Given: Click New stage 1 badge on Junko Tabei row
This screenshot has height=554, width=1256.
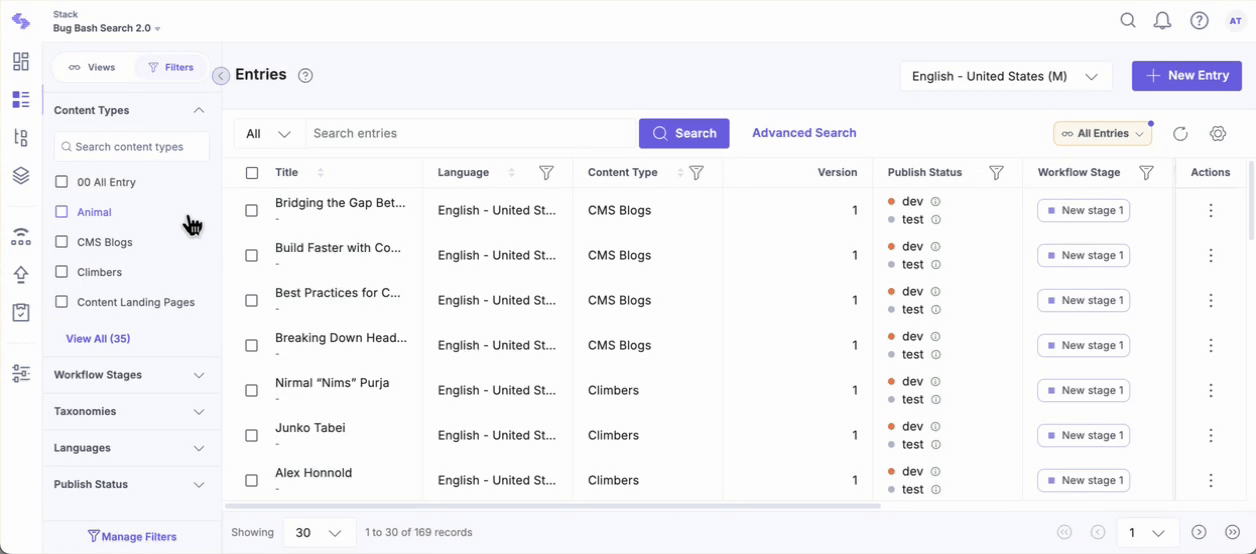Looking at the screenshot, I should [1084, 436].
